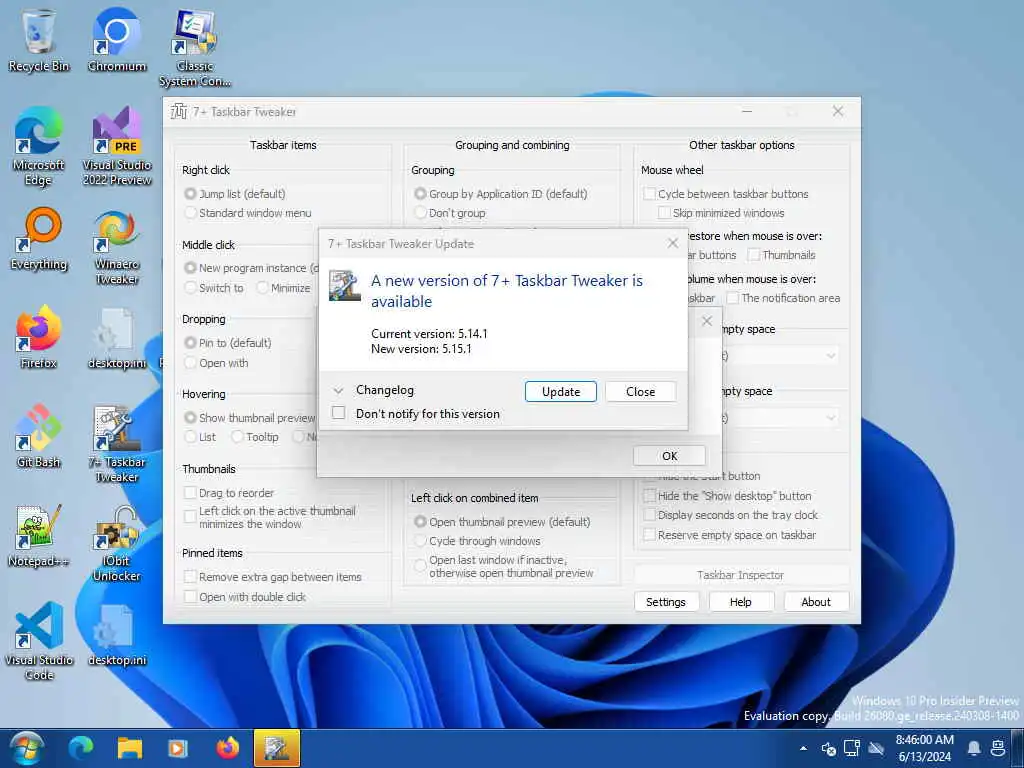The width and height of the screenshot is (1024, 768).
Task: Select the IObit Unlocker desktop icon
Action: pyautogui.click(x=117, y=543)
